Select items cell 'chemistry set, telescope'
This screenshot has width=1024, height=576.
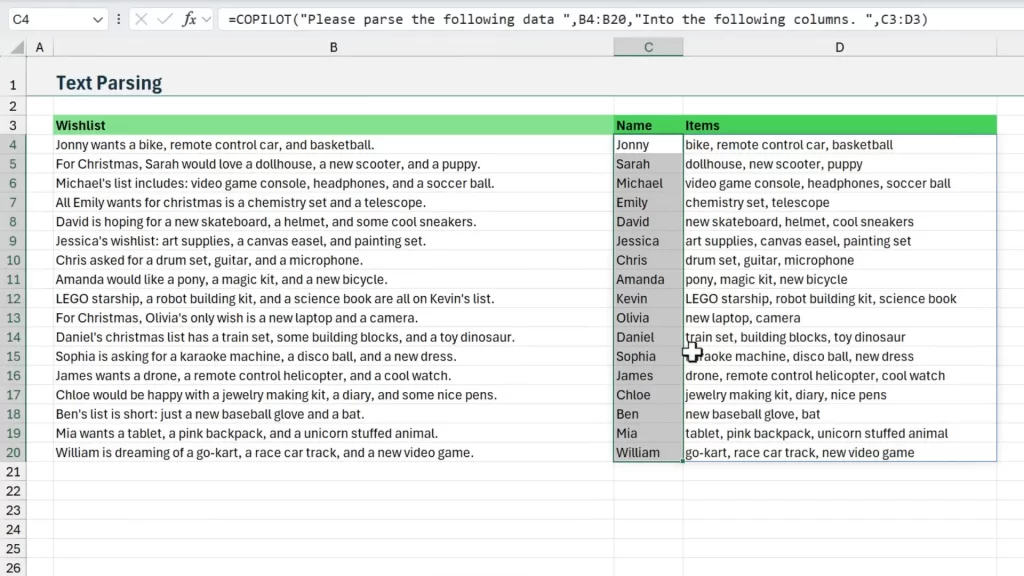pos(840,202)
